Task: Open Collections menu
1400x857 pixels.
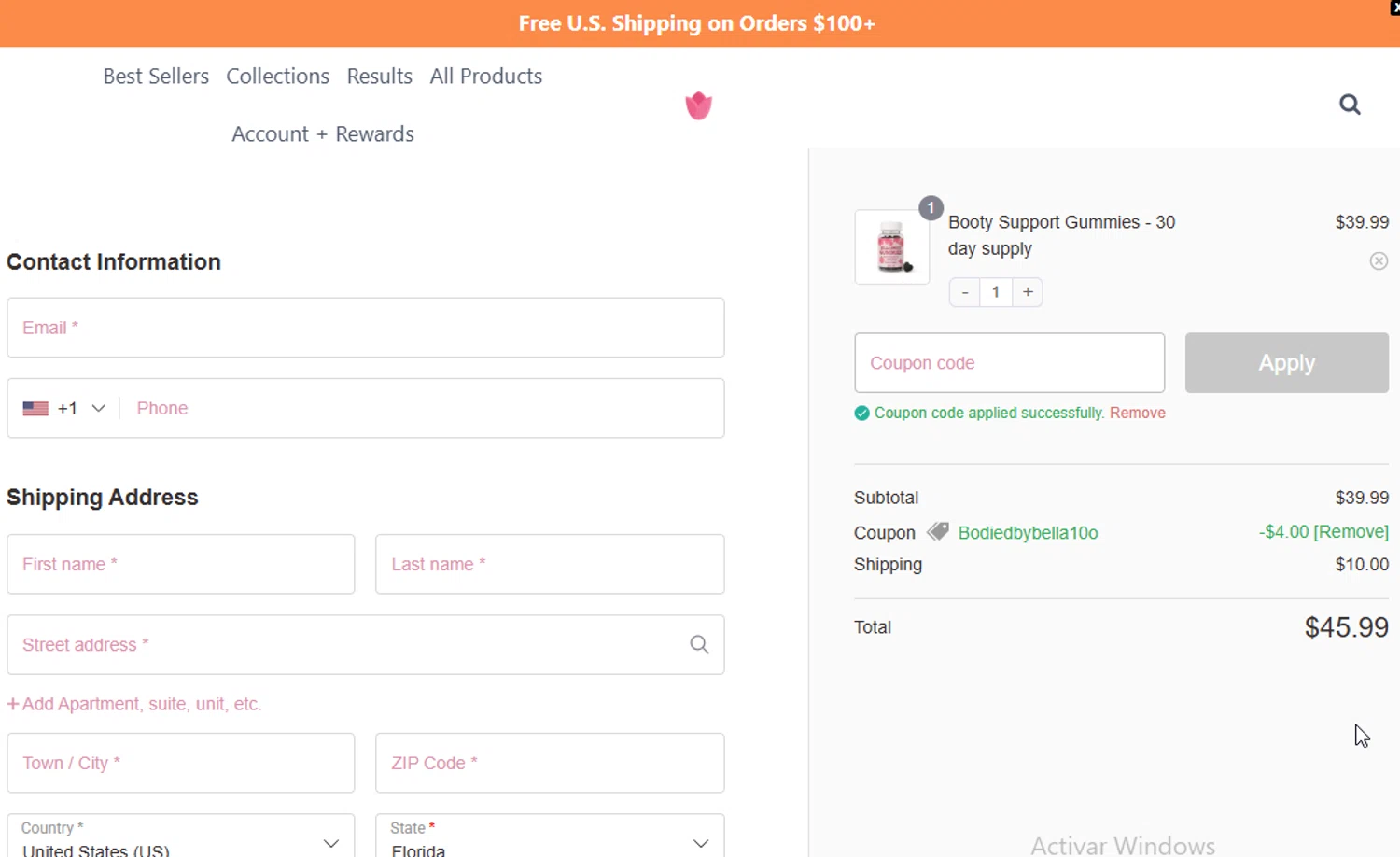Action: 277,77
